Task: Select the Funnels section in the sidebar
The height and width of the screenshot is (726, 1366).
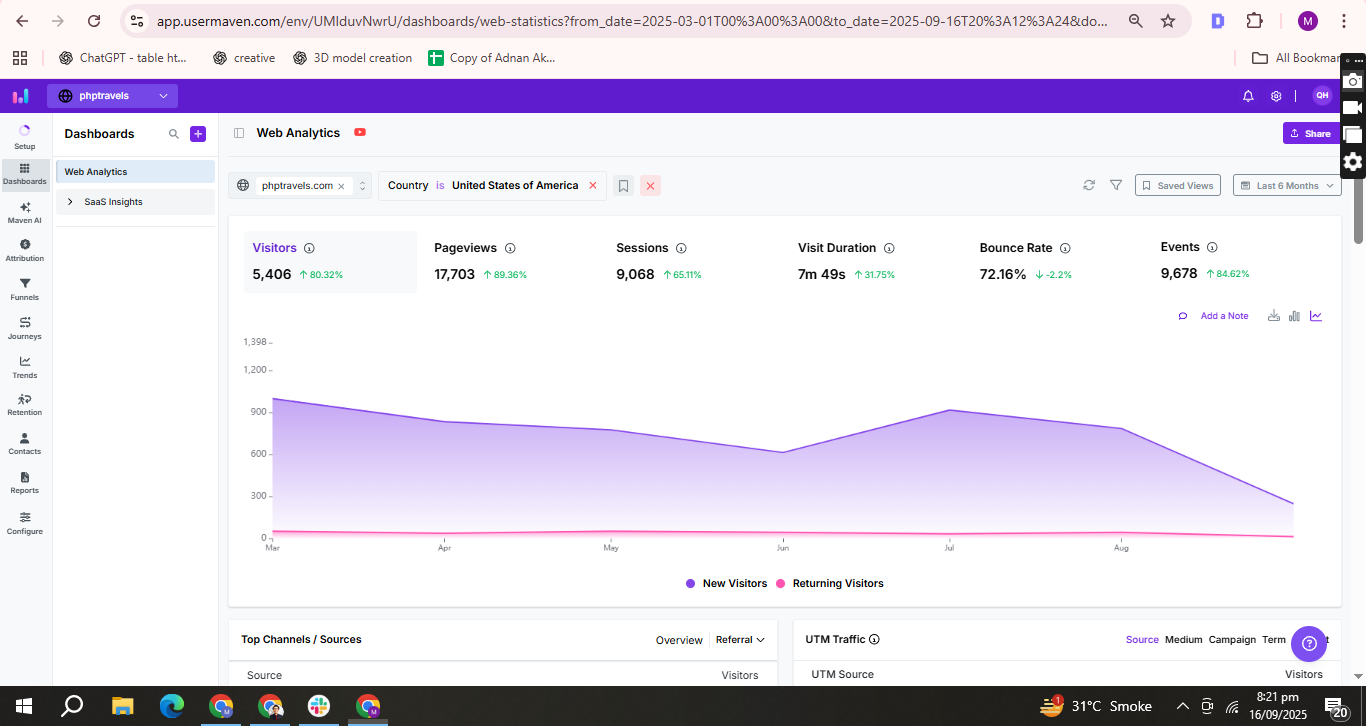Action: (24, 288)
